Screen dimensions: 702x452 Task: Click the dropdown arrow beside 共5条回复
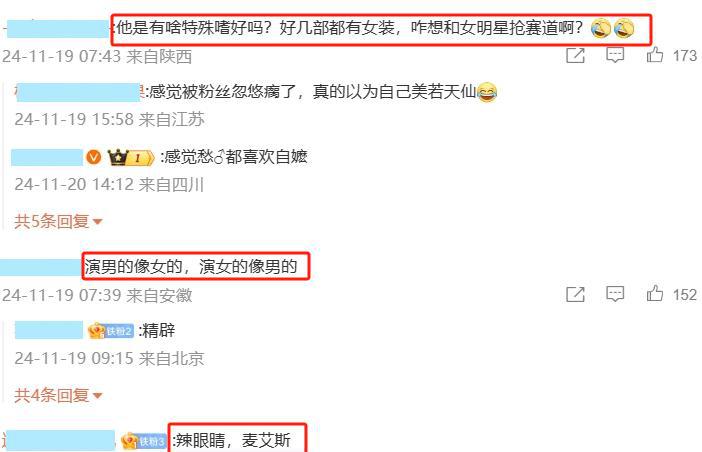[x=97, y=222]
